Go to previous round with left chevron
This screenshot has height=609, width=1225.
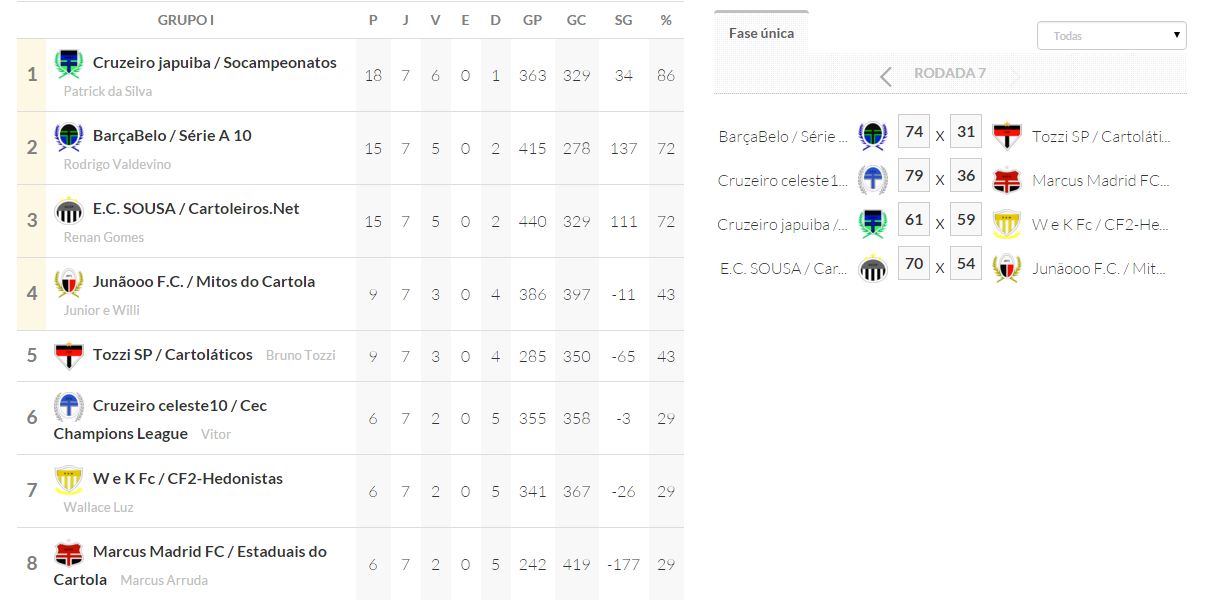coord(886,76)
